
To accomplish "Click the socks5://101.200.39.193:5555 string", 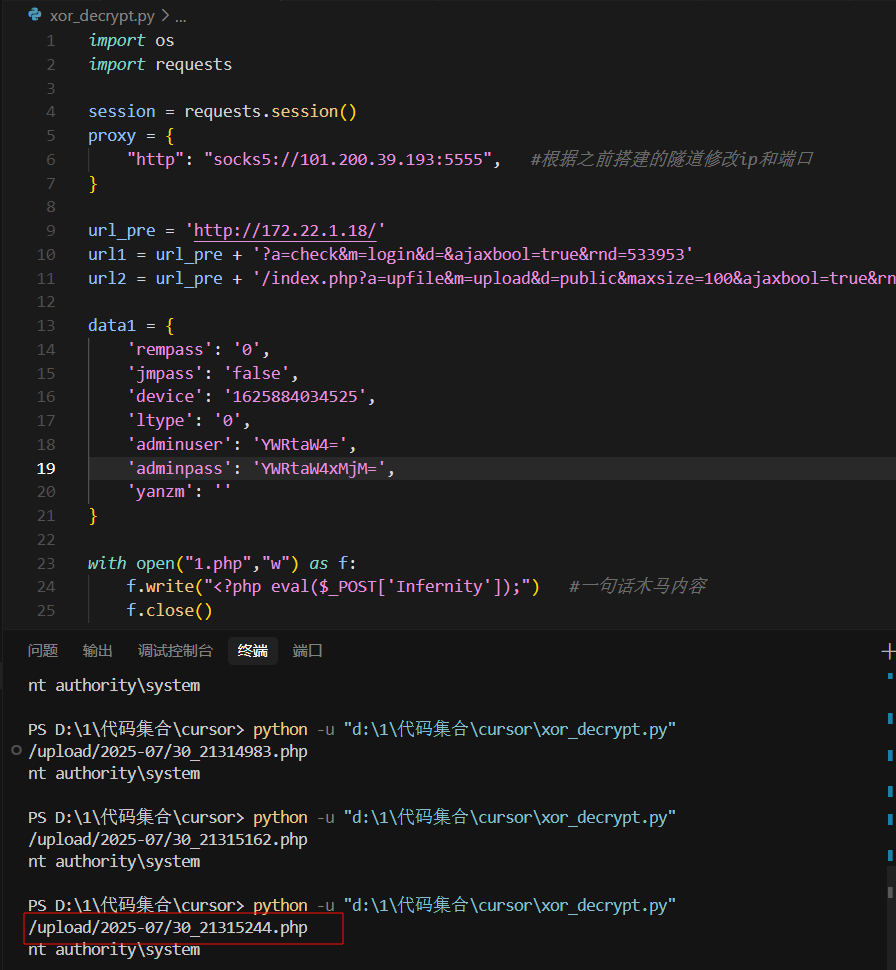I will (348, 160).
